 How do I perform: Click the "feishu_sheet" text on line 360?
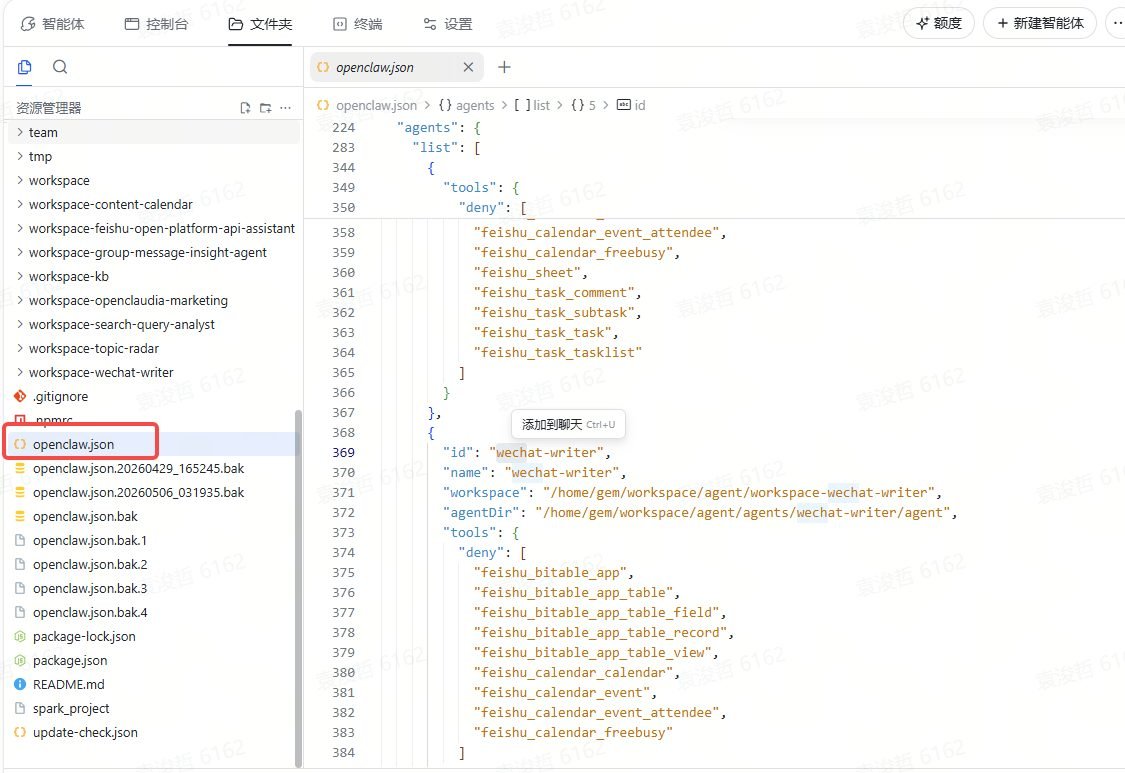tap(527, 272)
